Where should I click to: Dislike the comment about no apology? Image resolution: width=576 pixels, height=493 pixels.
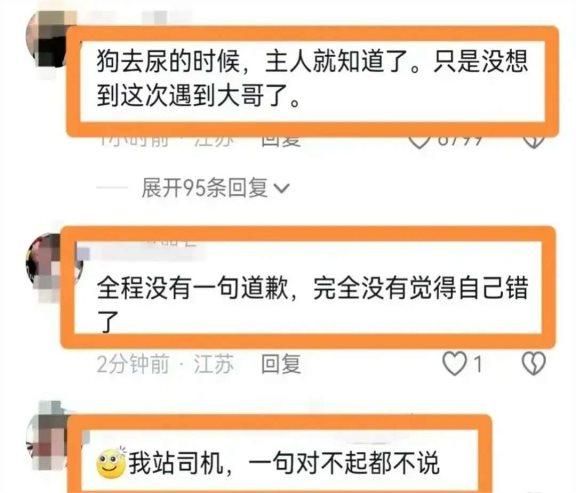pyautogui.click(x=533, y=364)
